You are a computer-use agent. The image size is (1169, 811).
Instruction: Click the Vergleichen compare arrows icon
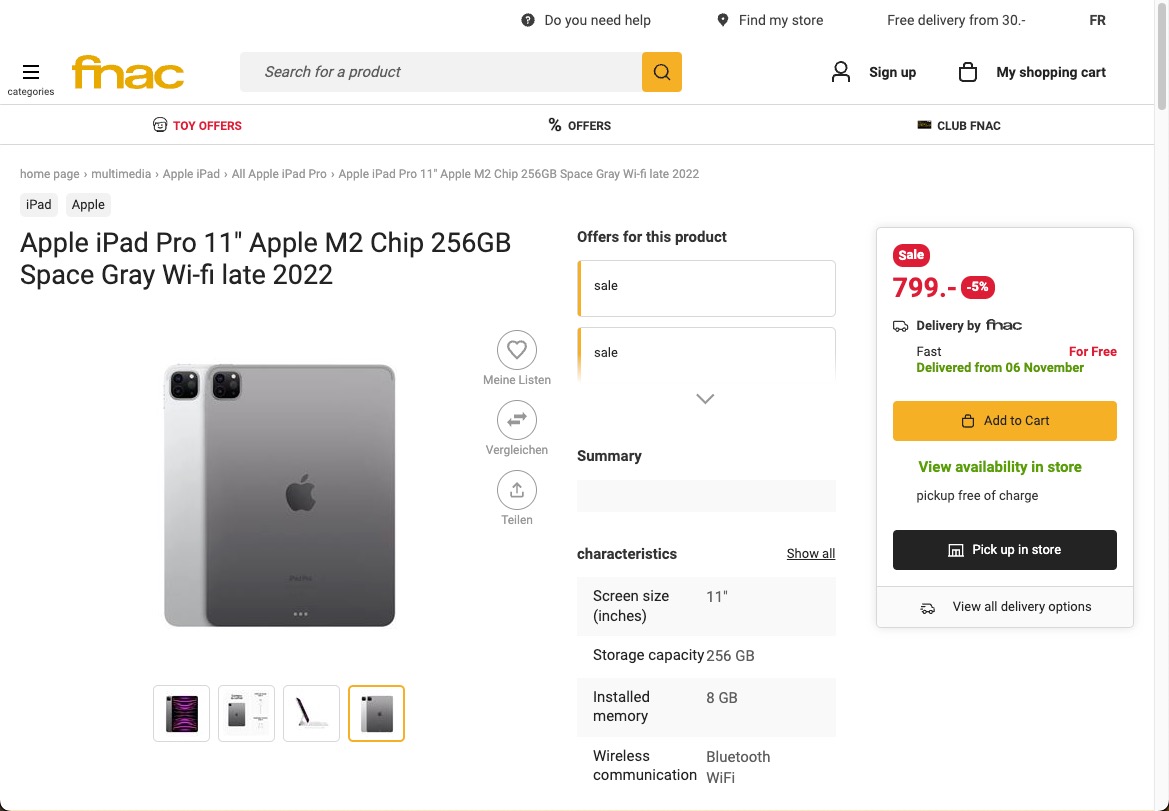[x=516, y=420]
